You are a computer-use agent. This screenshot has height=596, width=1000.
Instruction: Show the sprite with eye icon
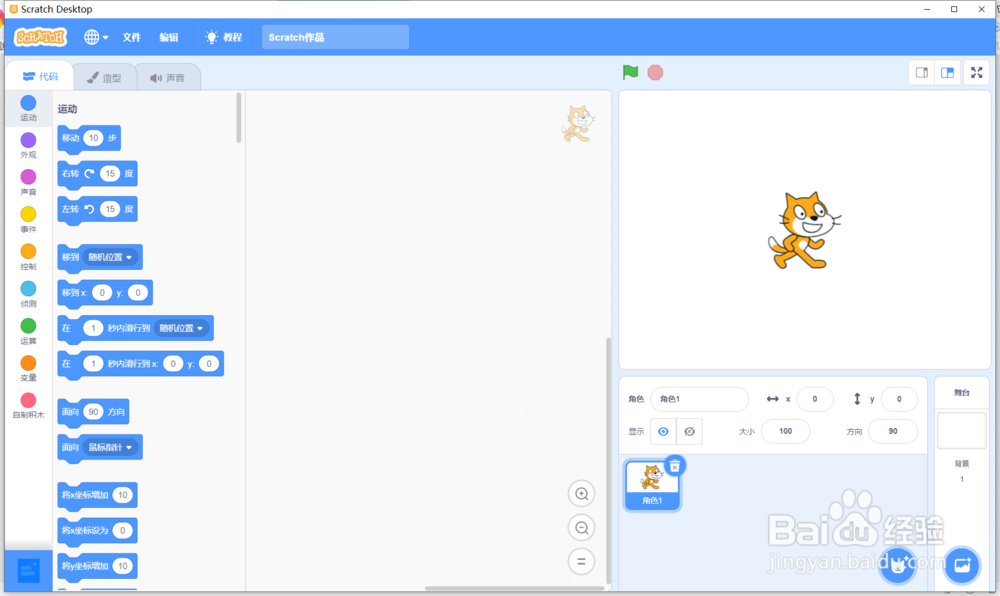[x=663, y=432]
